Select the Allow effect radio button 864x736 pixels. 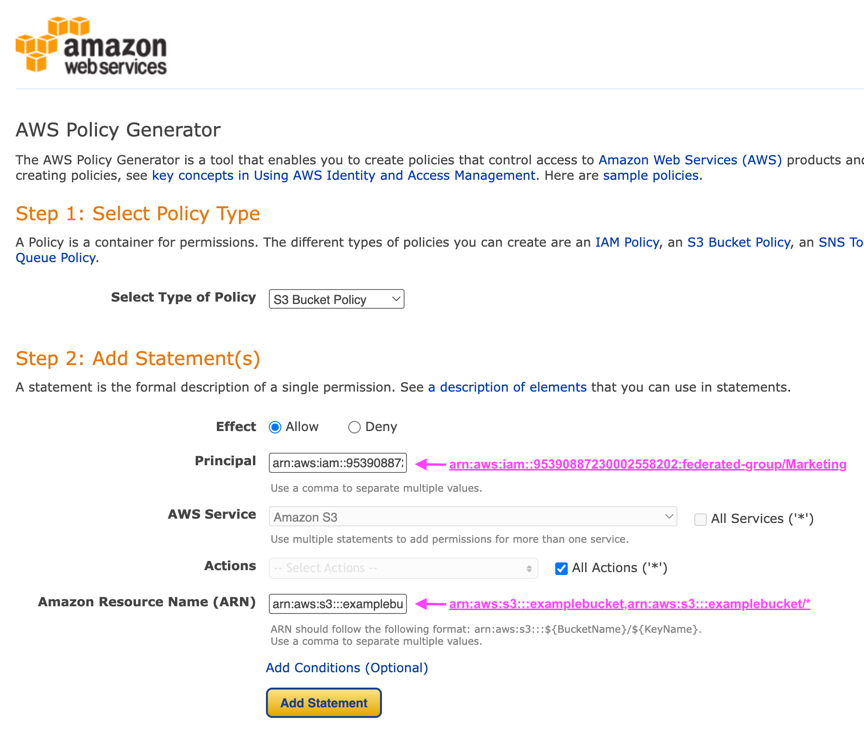(x=275, y=427)
